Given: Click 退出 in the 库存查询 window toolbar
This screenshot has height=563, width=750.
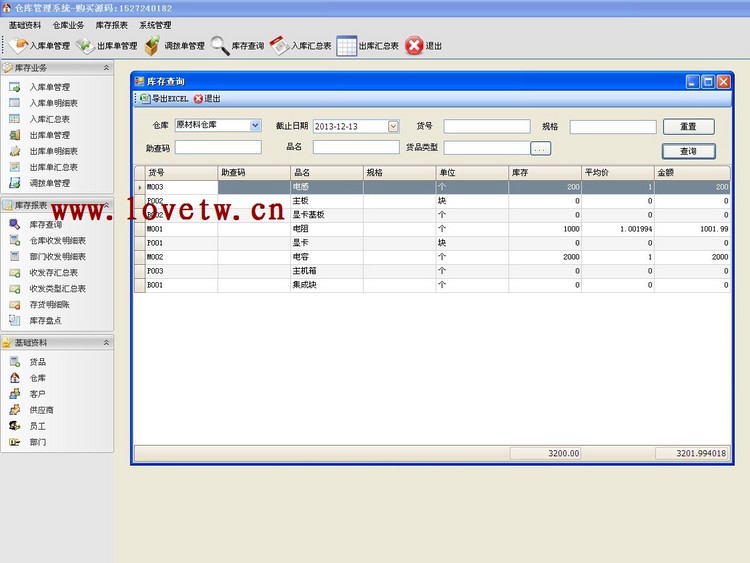Looking at the screenshot, I should [x=207, y=99].
